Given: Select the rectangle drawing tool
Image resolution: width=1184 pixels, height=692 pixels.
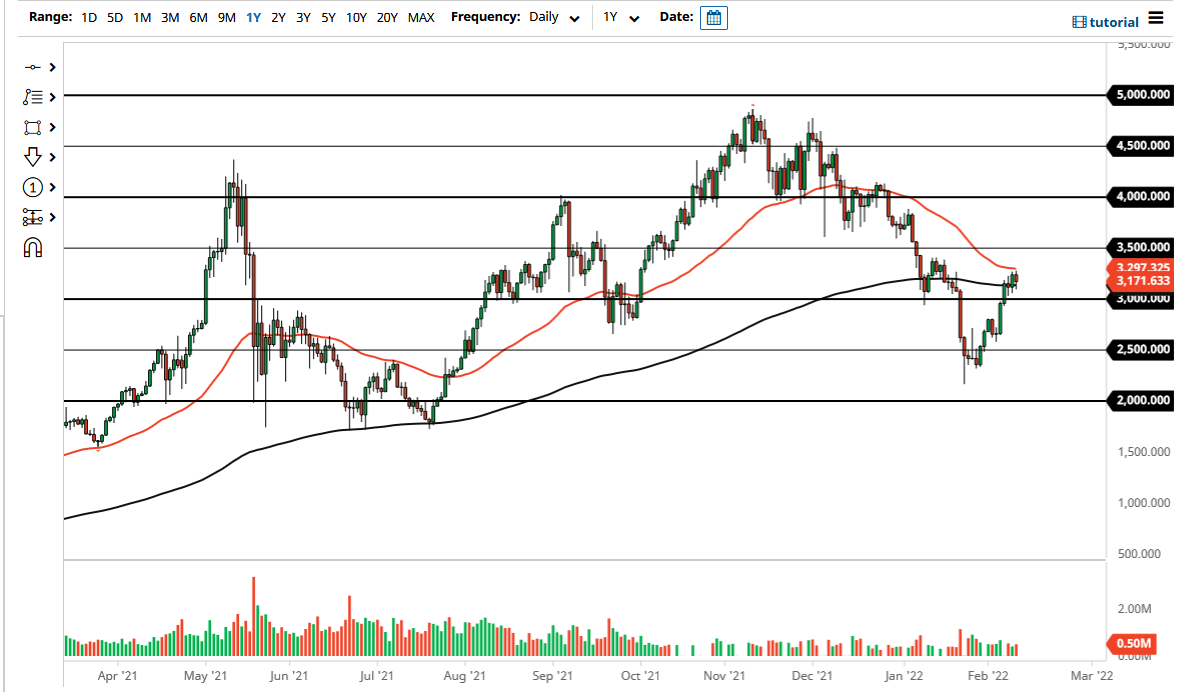Looking at the screenshot, I should tap(32, 127).
